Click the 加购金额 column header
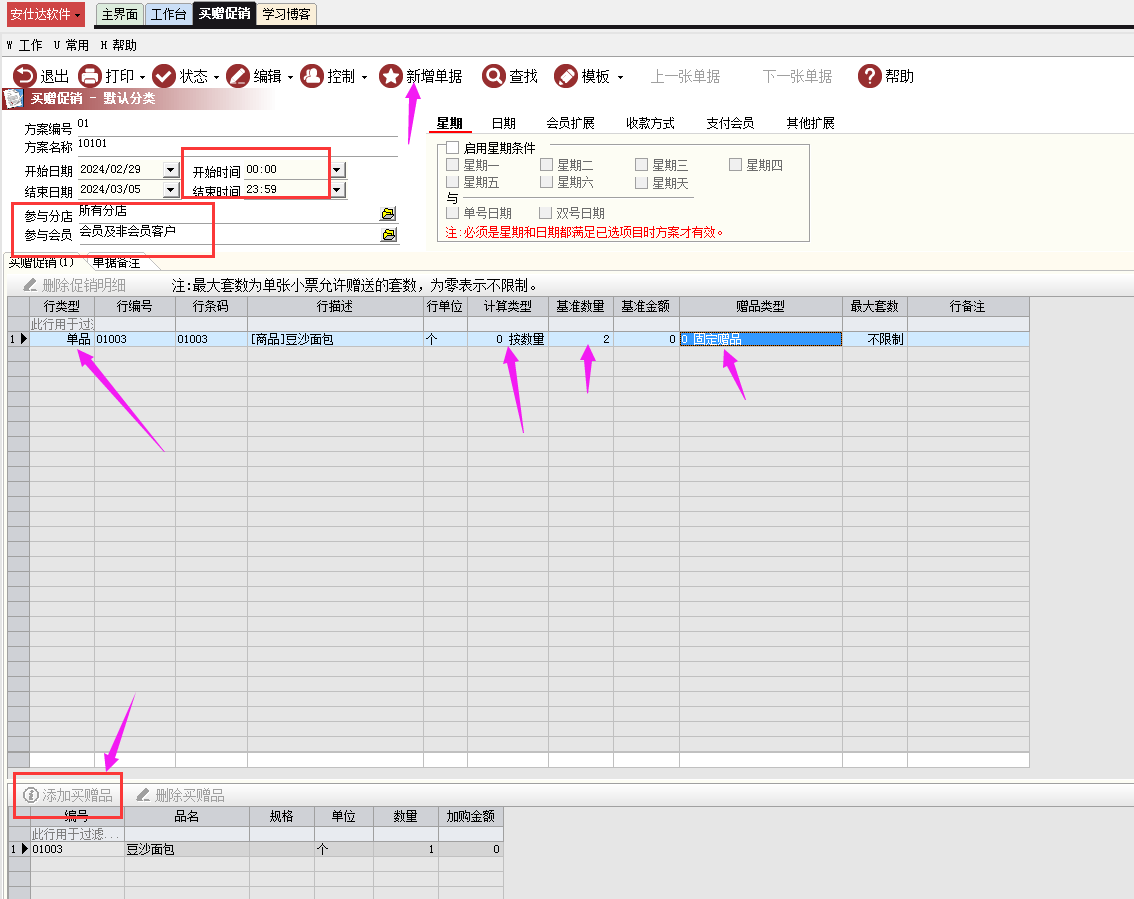The image size is (1134, 899). [471, 817]
